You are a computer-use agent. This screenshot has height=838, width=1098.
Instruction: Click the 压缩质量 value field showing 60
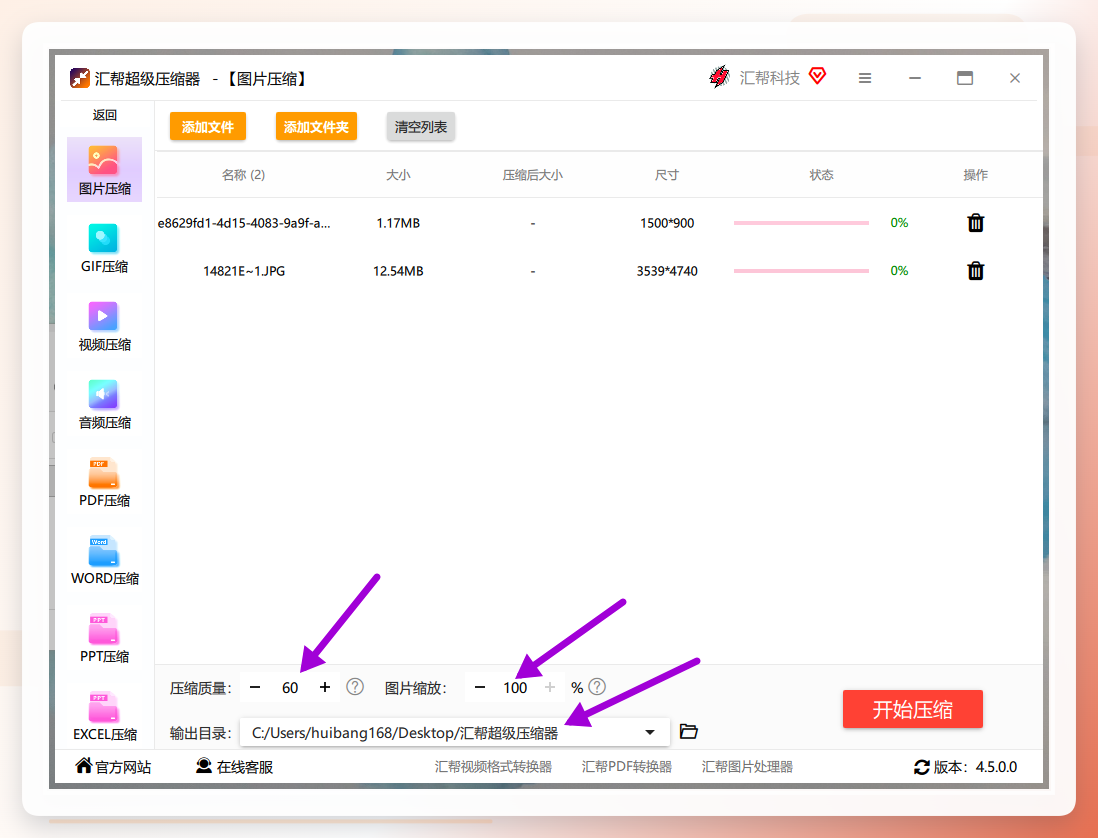pos(290,687)
